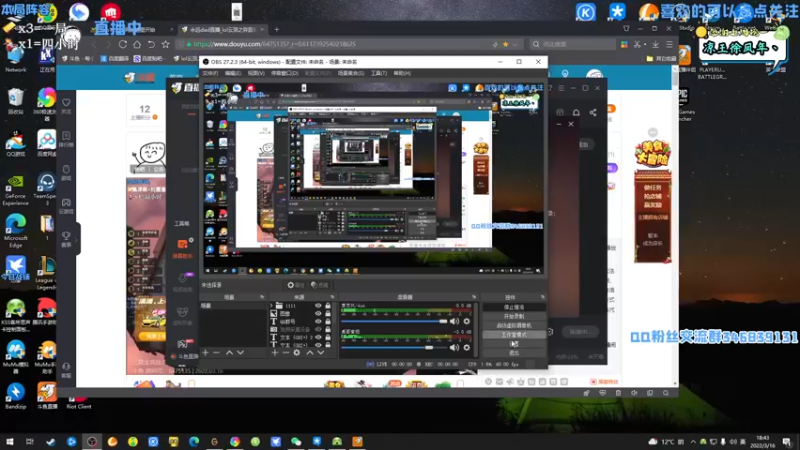
Task: Move scene up in OBS scenes list
Action: (229, 353)
